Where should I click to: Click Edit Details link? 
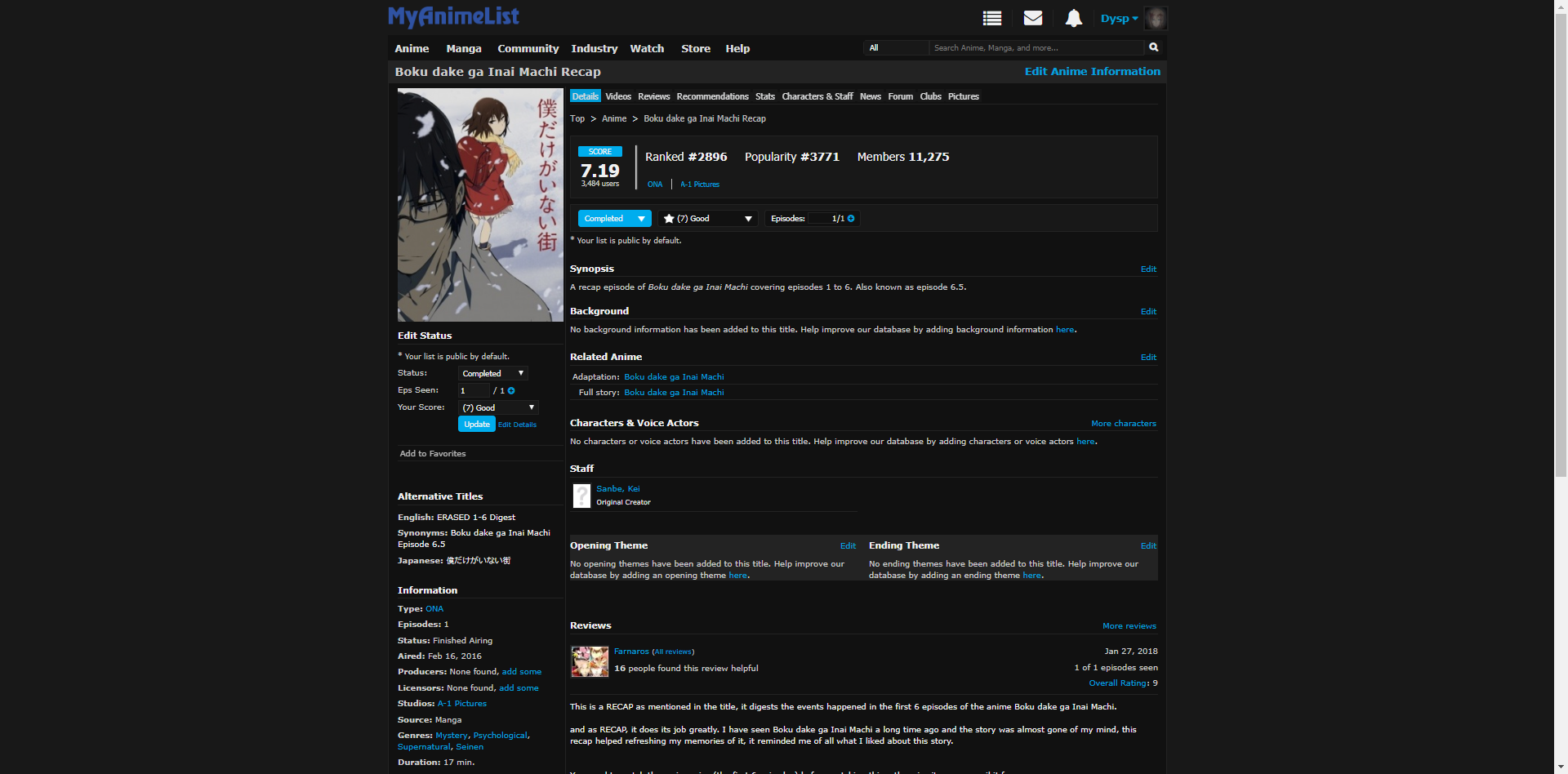click(x=517, y=425)
